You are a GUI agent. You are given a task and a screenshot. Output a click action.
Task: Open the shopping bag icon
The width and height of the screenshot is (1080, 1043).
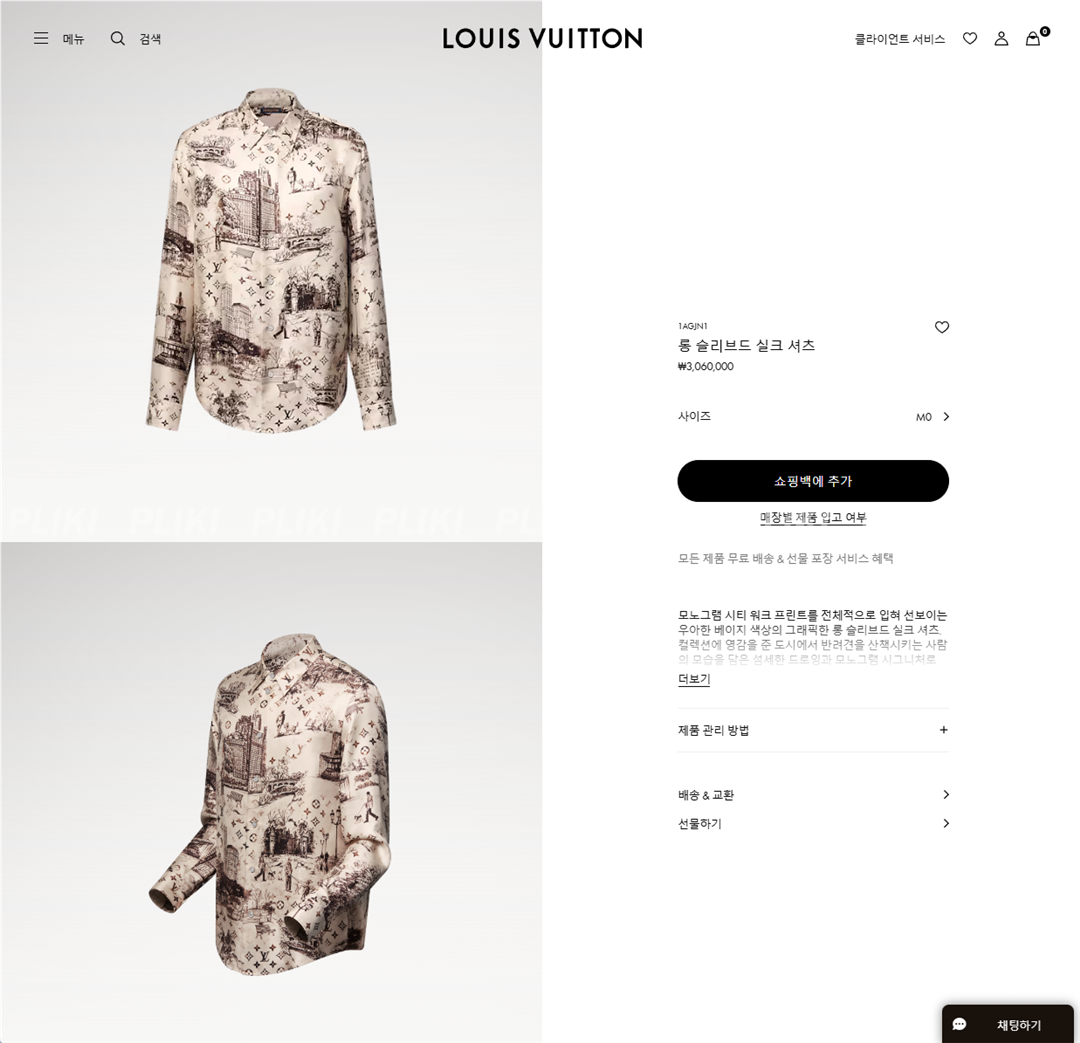pos(1033,39)
